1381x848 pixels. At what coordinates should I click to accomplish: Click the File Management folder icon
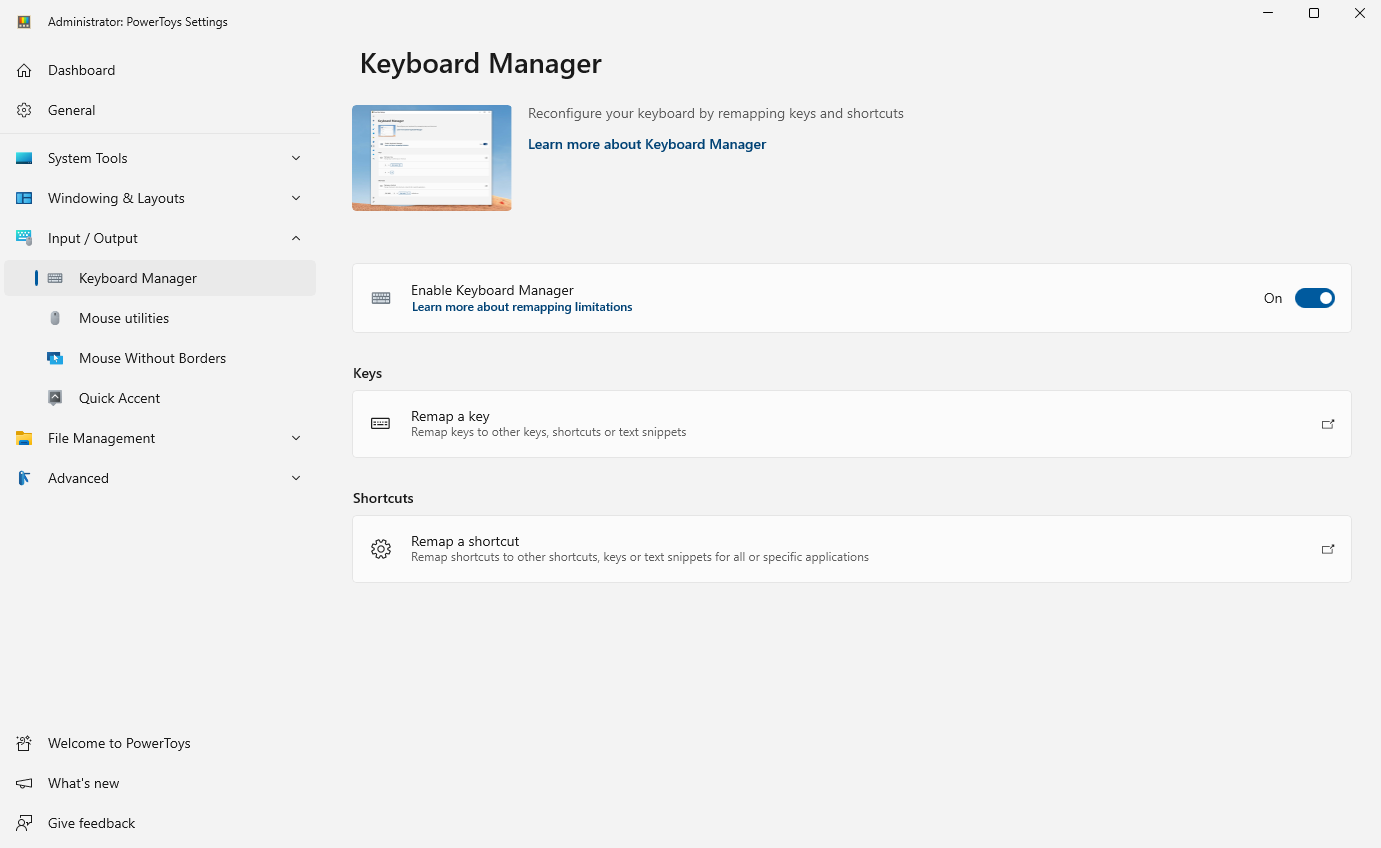(x=24, y=438)
